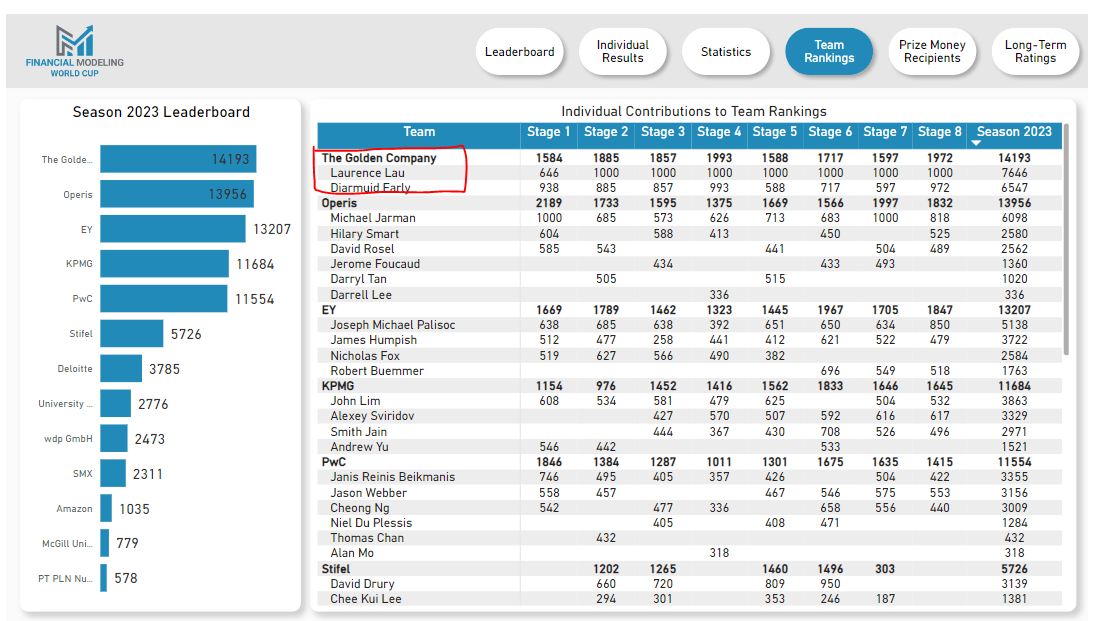Sort by Stage 1 column header

click(x=548, y=132)
